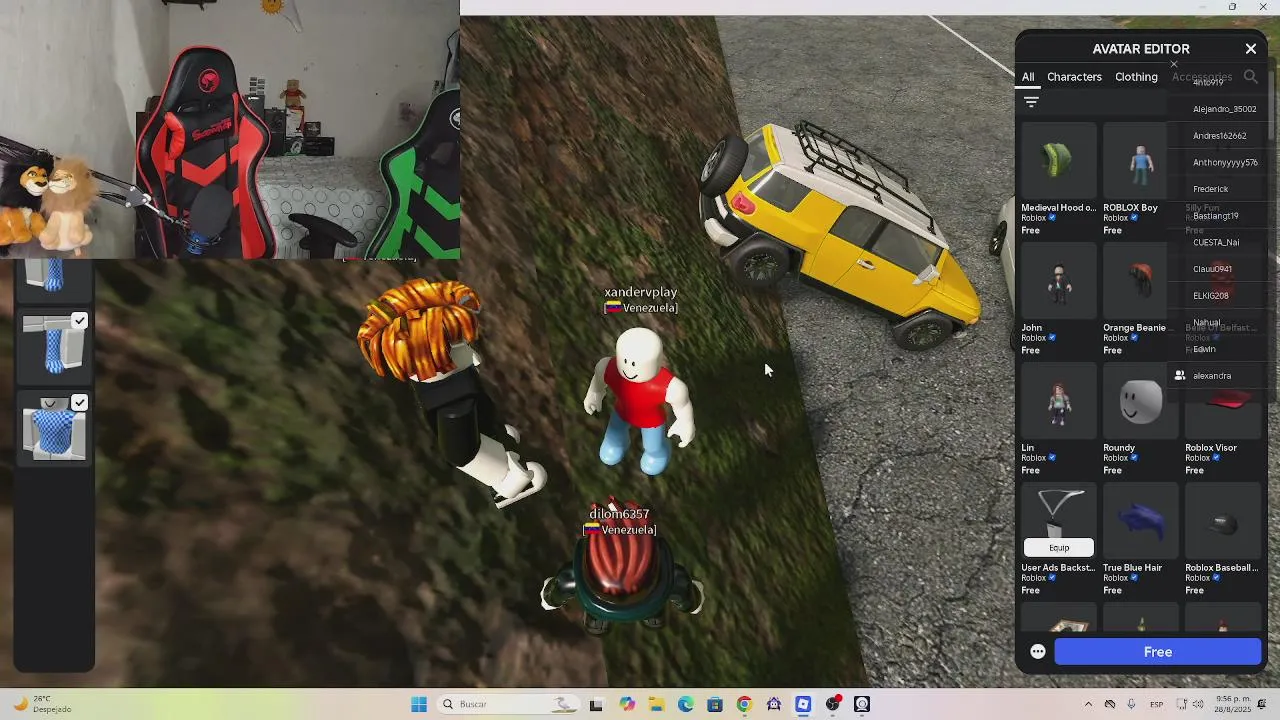Select the blue checkered pants thumbnail
1280x720 pixels.
pos(54,345)
